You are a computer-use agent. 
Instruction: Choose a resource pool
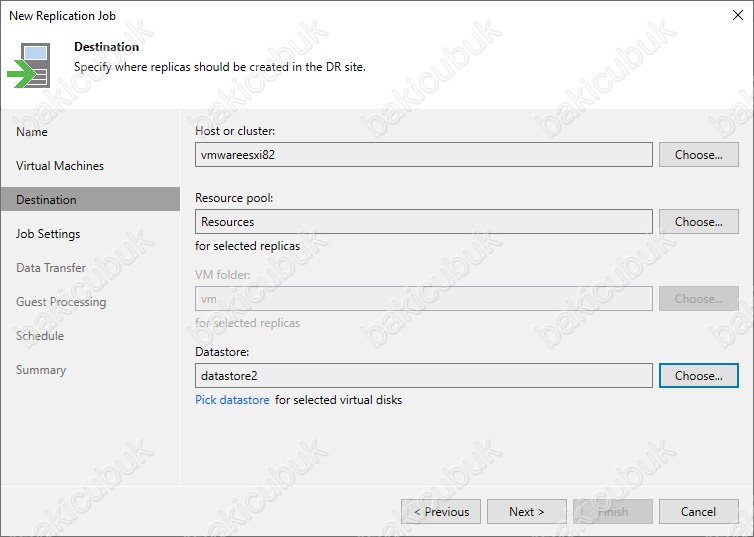pos(698,221)
